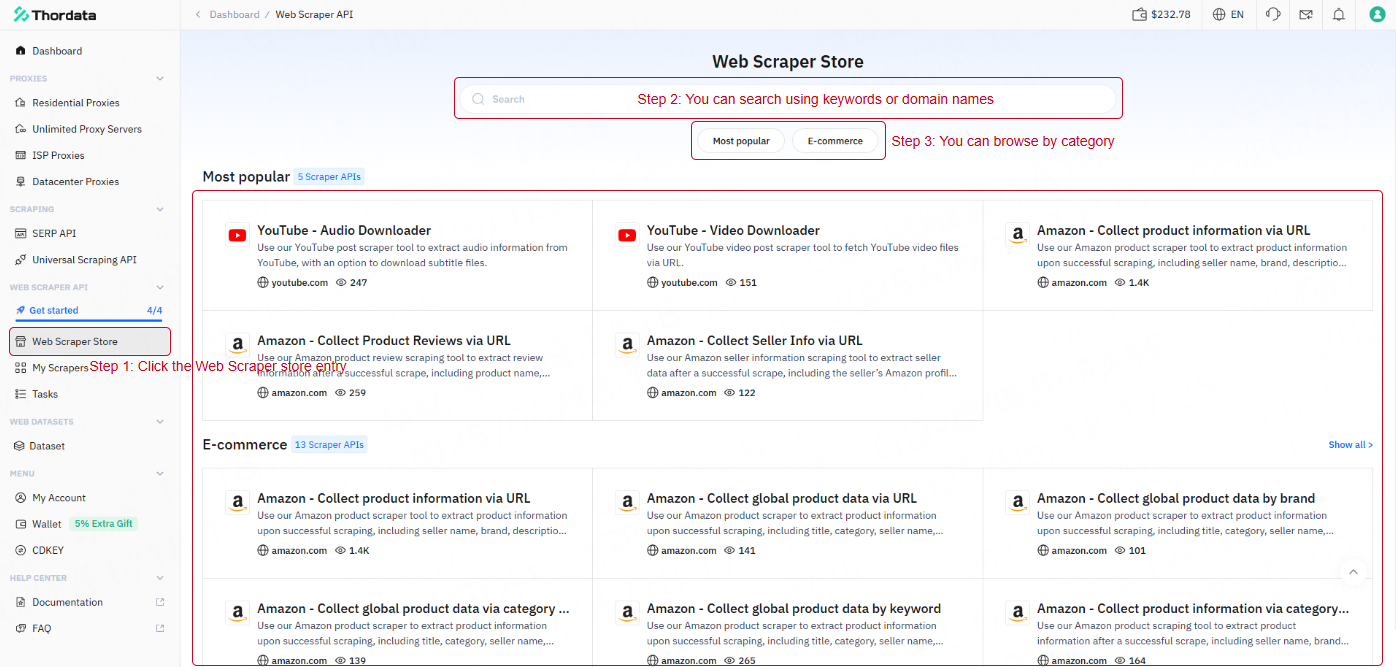Click the My Scrapers grid icon
The width and height of the screenshot is (1396, 670).
21,368
